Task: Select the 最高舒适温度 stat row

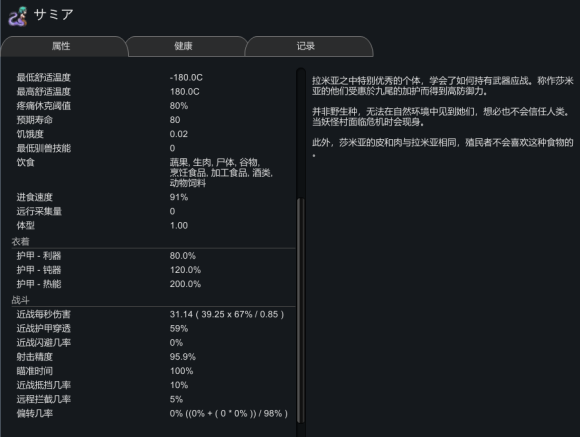Action: point(154,92)
